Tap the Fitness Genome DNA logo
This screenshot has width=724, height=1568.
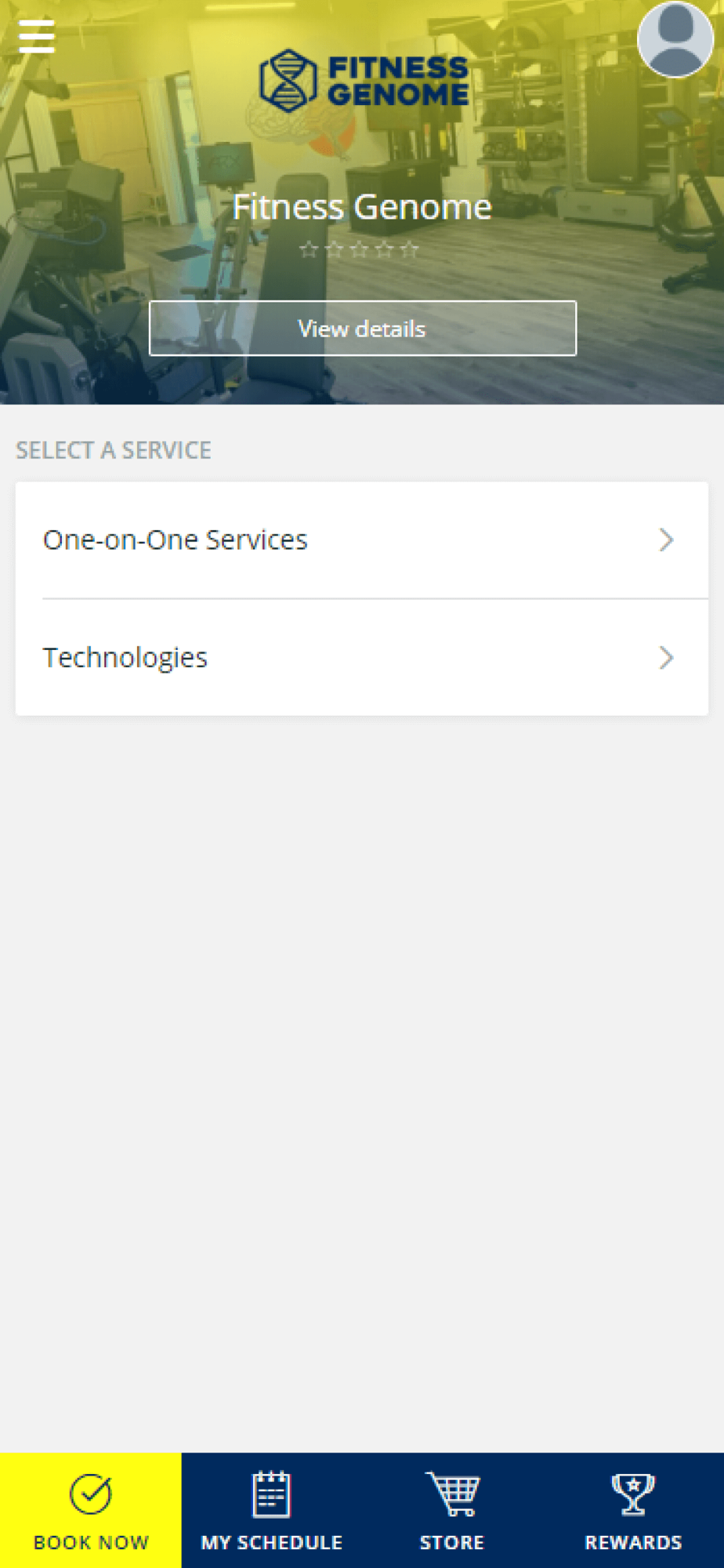coord(288,81)
